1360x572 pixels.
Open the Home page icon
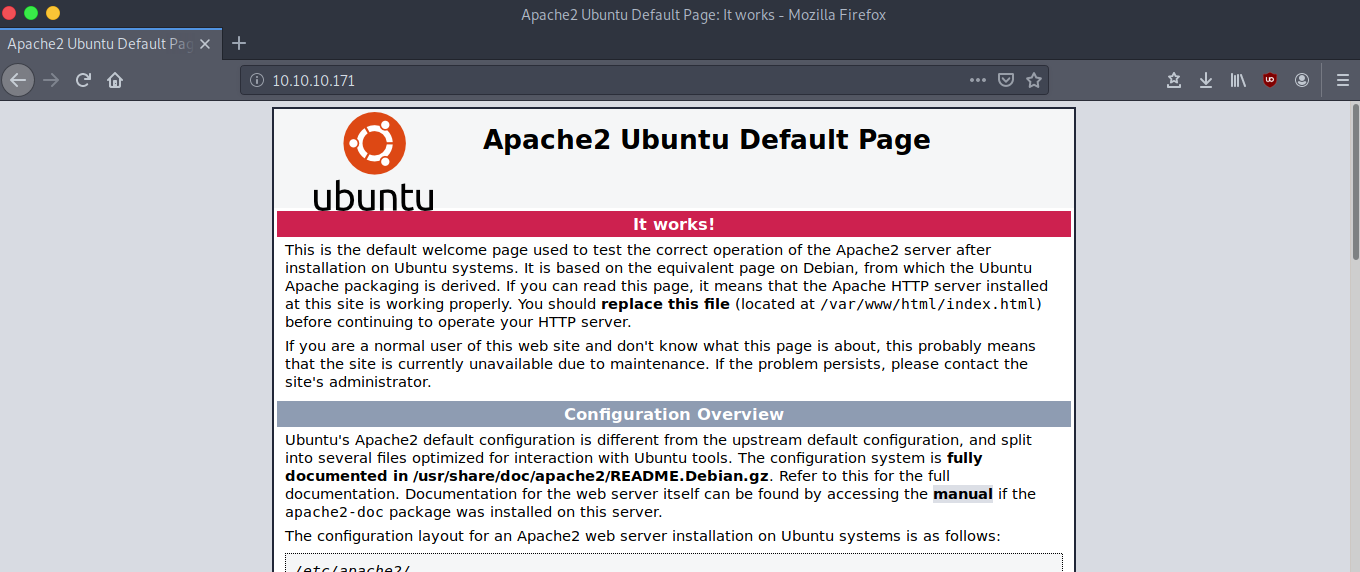[x=115, y=80]
